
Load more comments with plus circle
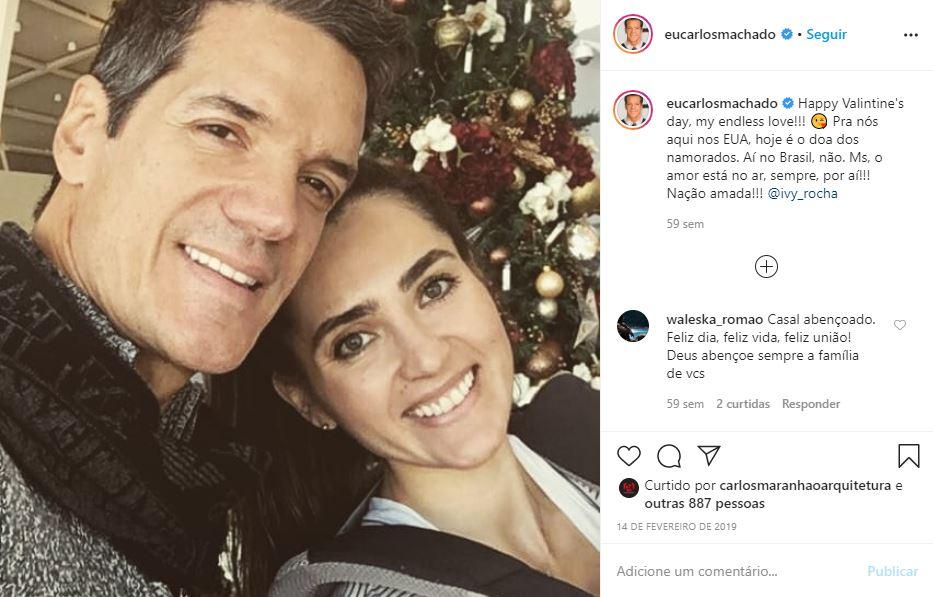pos(766,267)
